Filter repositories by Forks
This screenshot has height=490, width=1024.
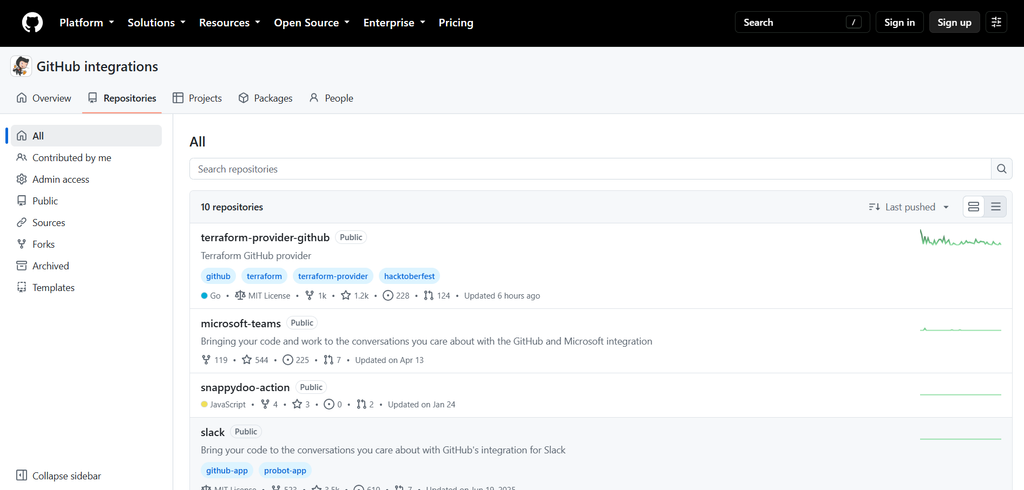coord(86,244)
